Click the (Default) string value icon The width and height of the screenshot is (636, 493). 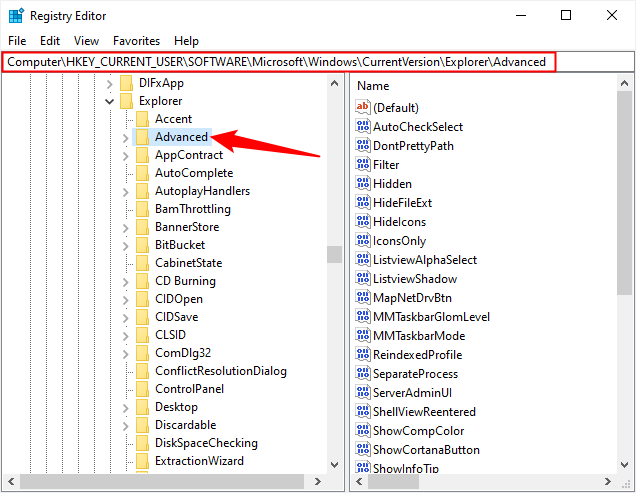pyautogui.click(x=363, y=107)
